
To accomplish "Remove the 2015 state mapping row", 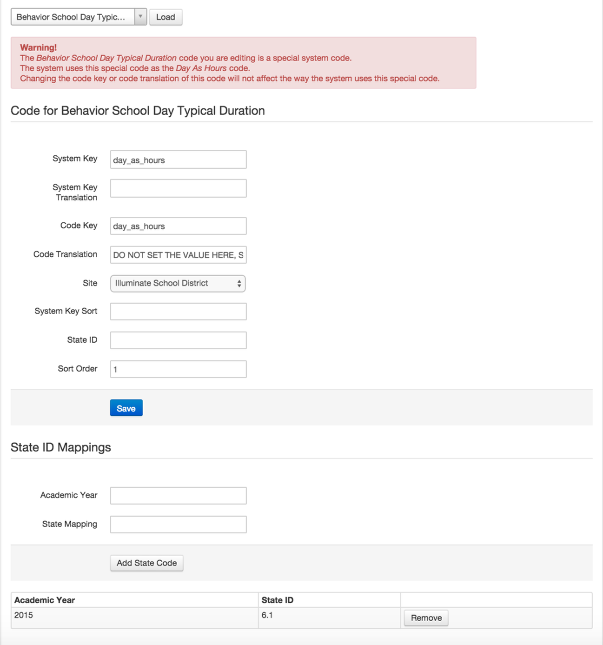I will pyautogui.click(x=426, y=618).
